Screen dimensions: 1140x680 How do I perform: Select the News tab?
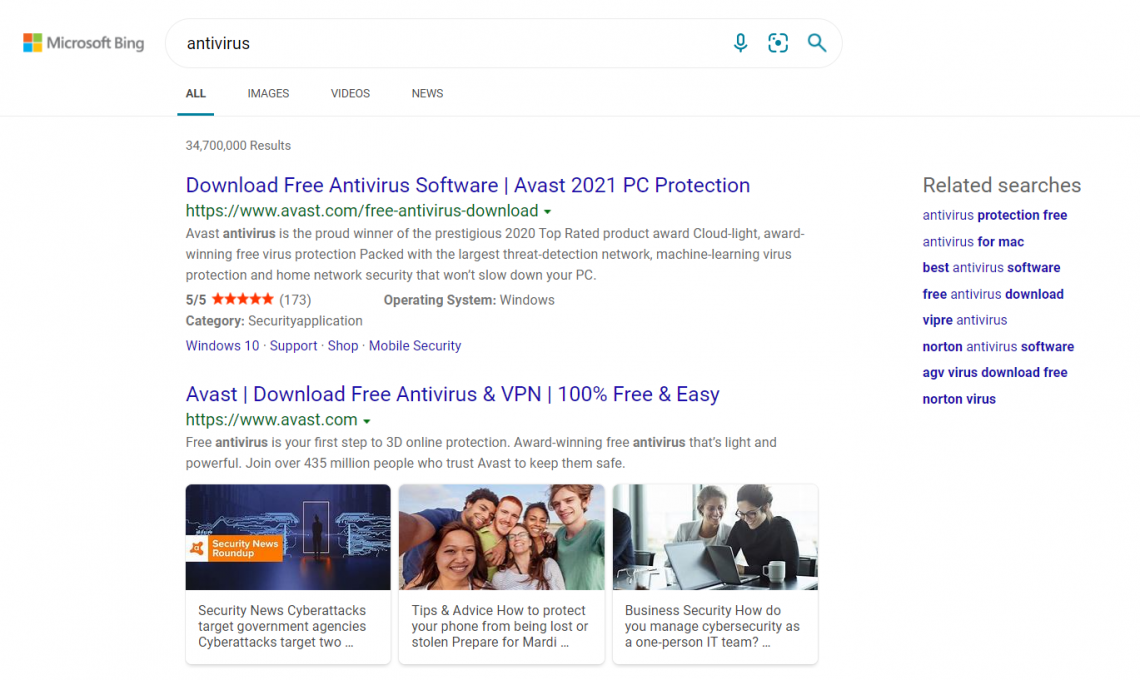[427, 94]
